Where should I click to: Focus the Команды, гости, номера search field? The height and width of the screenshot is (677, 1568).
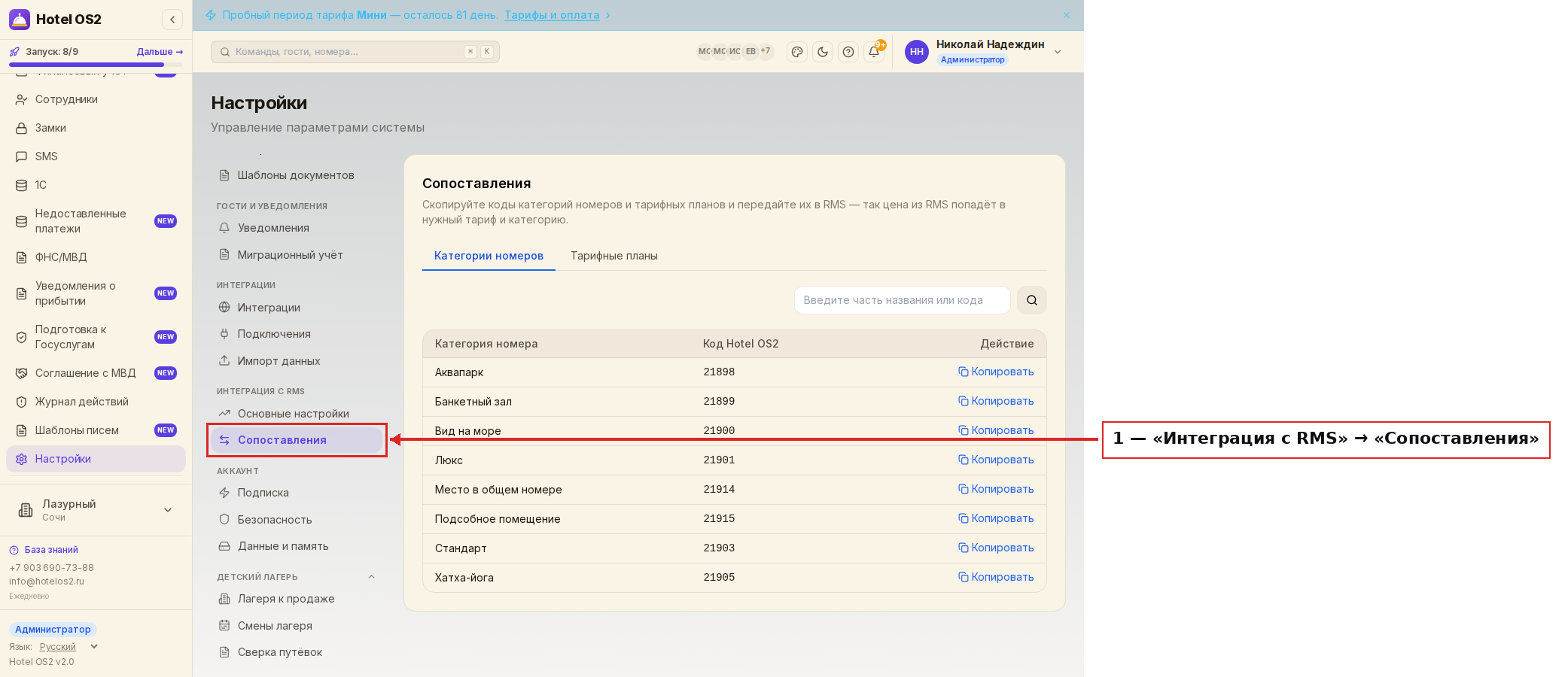point(355,52)
